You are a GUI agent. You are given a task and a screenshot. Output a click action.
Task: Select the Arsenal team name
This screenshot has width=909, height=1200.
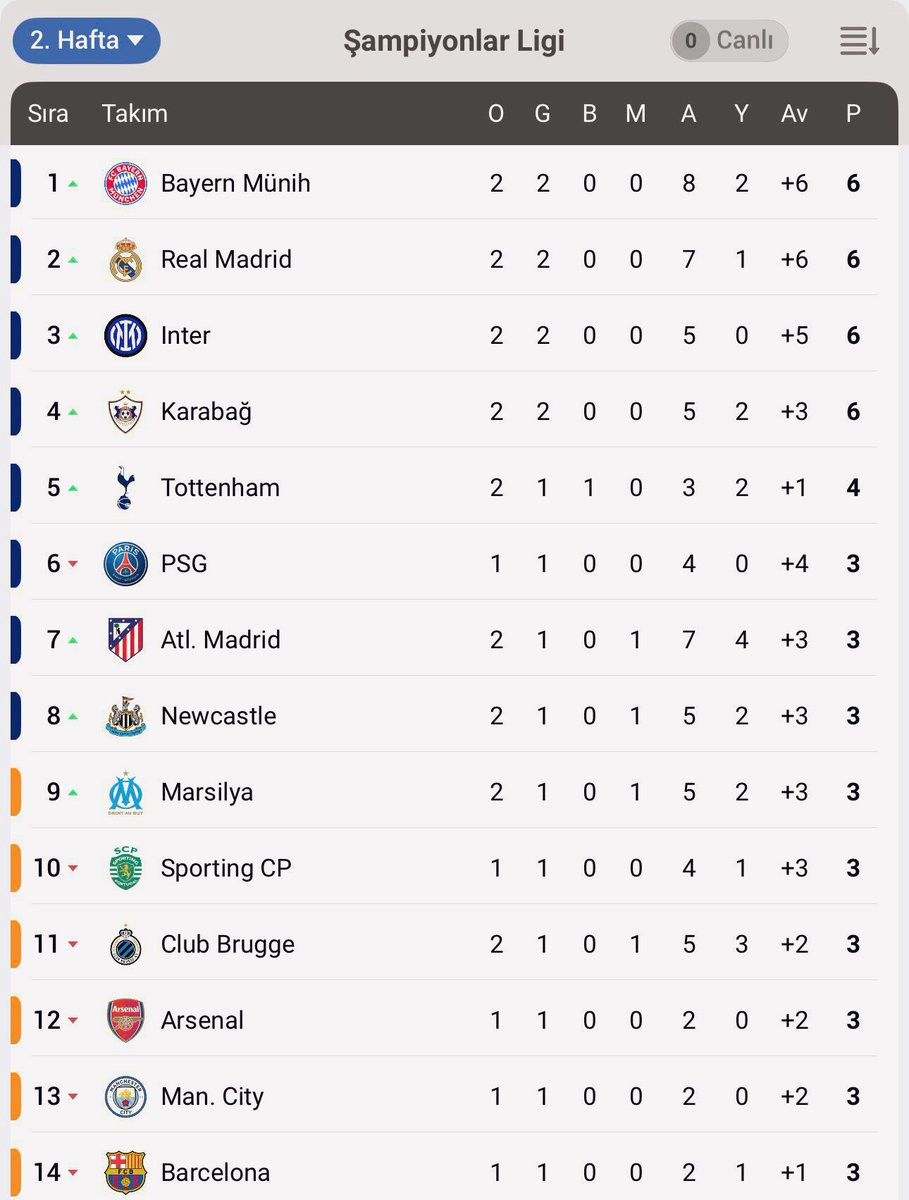pos(202,1020)
